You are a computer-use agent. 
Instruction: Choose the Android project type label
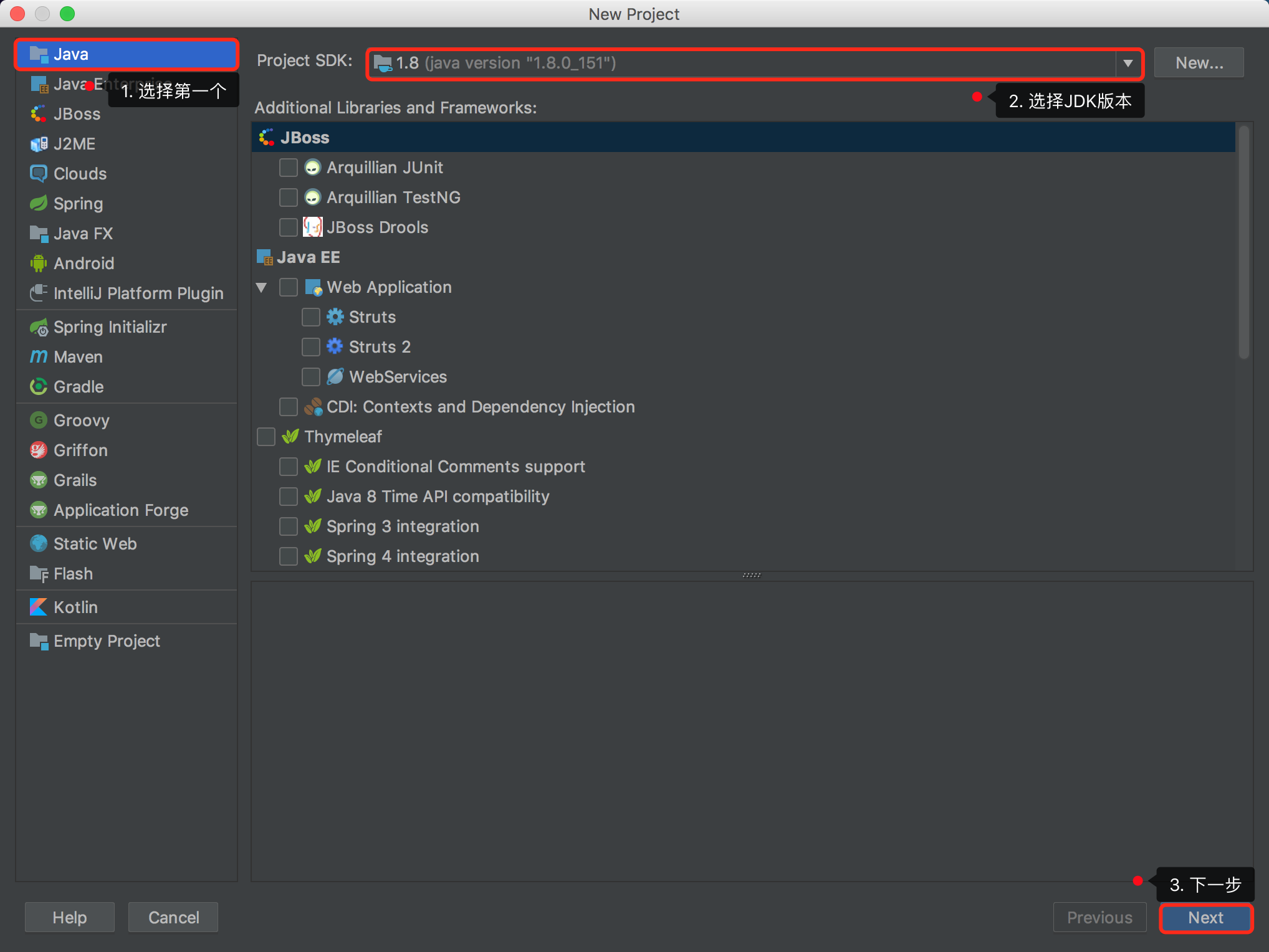point(84,264)
